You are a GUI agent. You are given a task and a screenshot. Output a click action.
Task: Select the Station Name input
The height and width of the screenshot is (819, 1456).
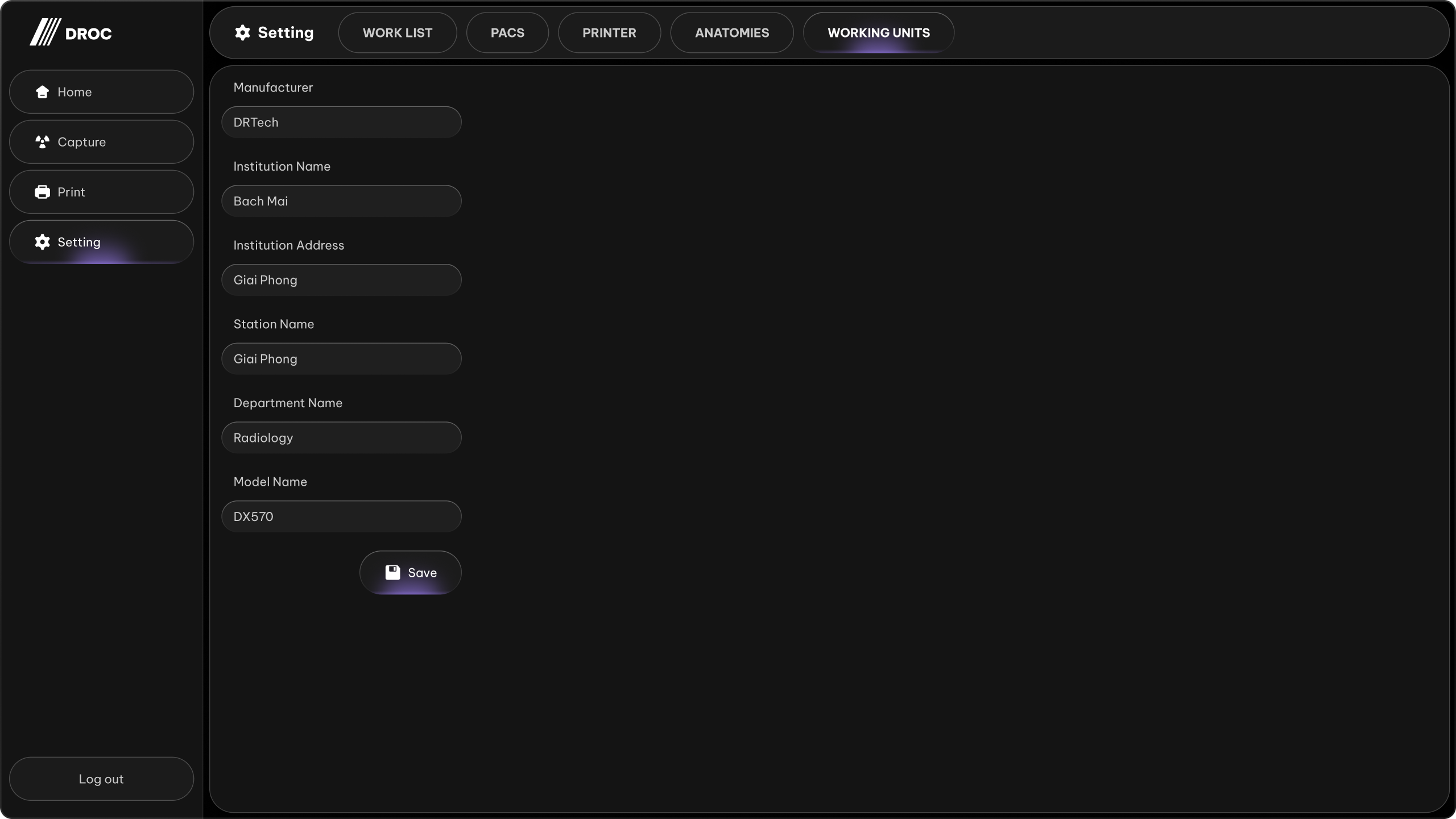click(x=341, y=358)
